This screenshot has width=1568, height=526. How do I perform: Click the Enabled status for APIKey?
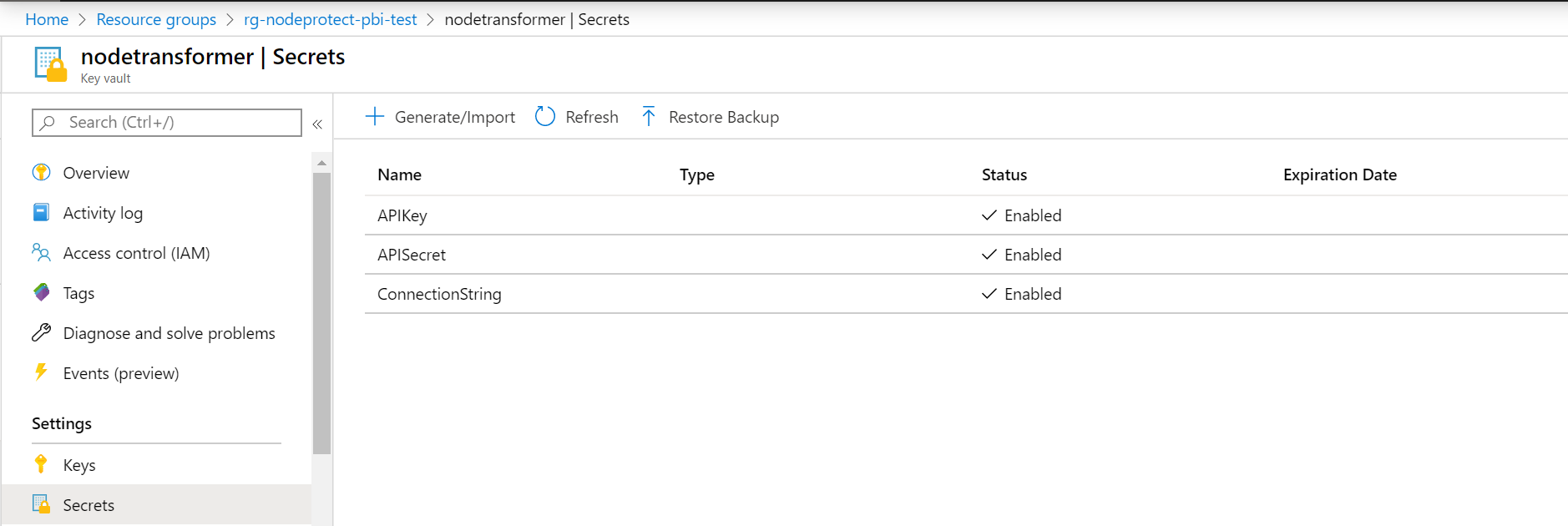tap(1022, 215)
